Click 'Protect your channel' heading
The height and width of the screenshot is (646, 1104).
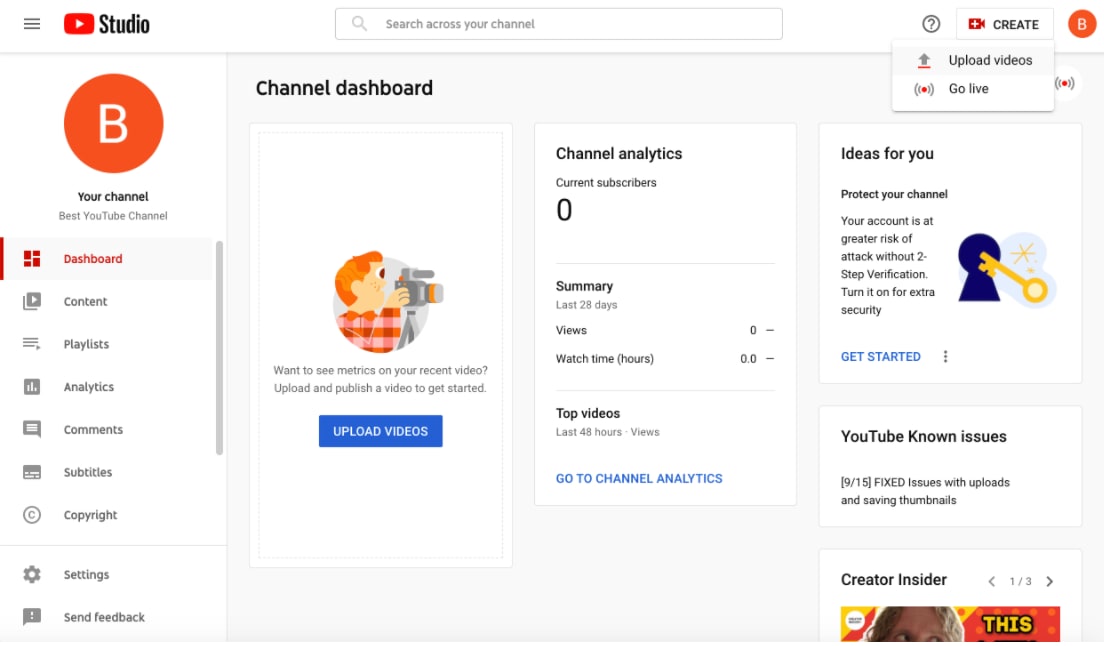(893, 194)
